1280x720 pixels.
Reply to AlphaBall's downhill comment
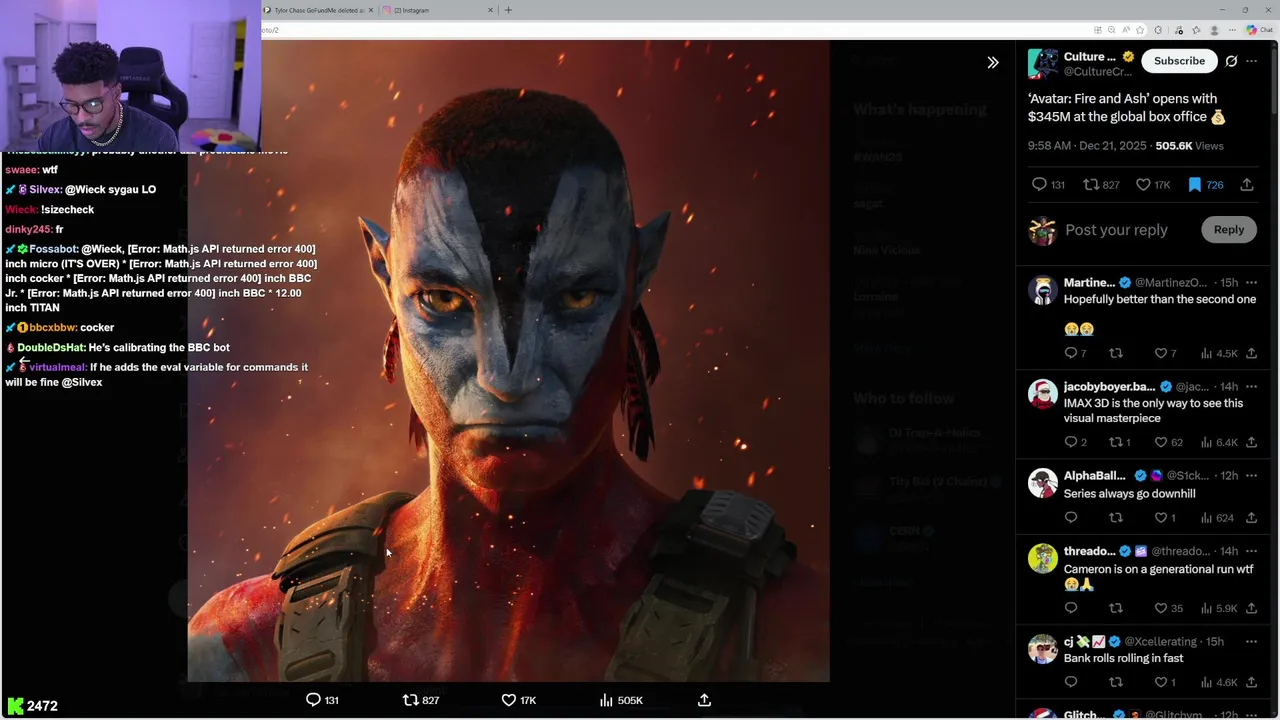tap(1071, 518)
